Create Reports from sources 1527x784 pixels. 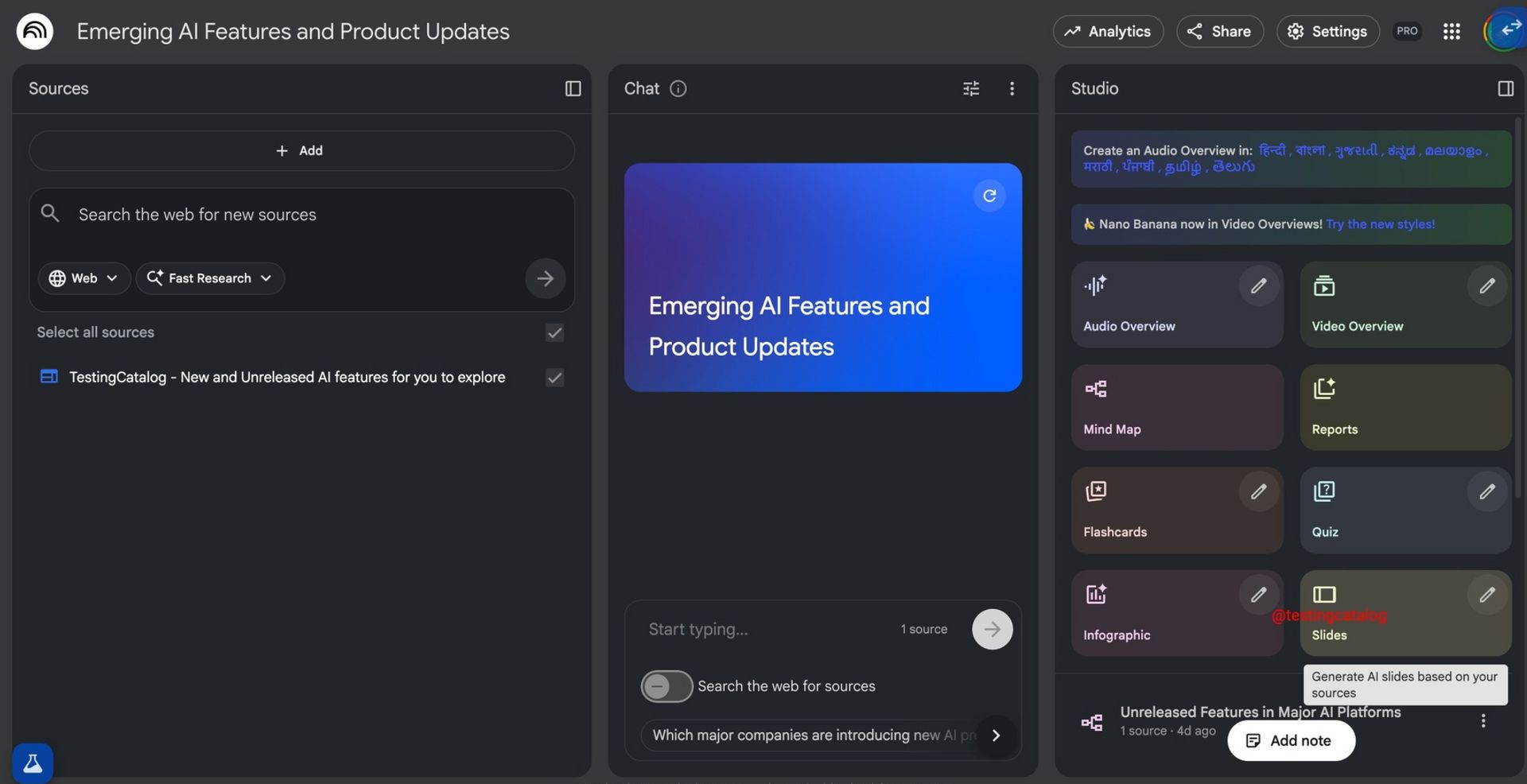(1405, 407)
